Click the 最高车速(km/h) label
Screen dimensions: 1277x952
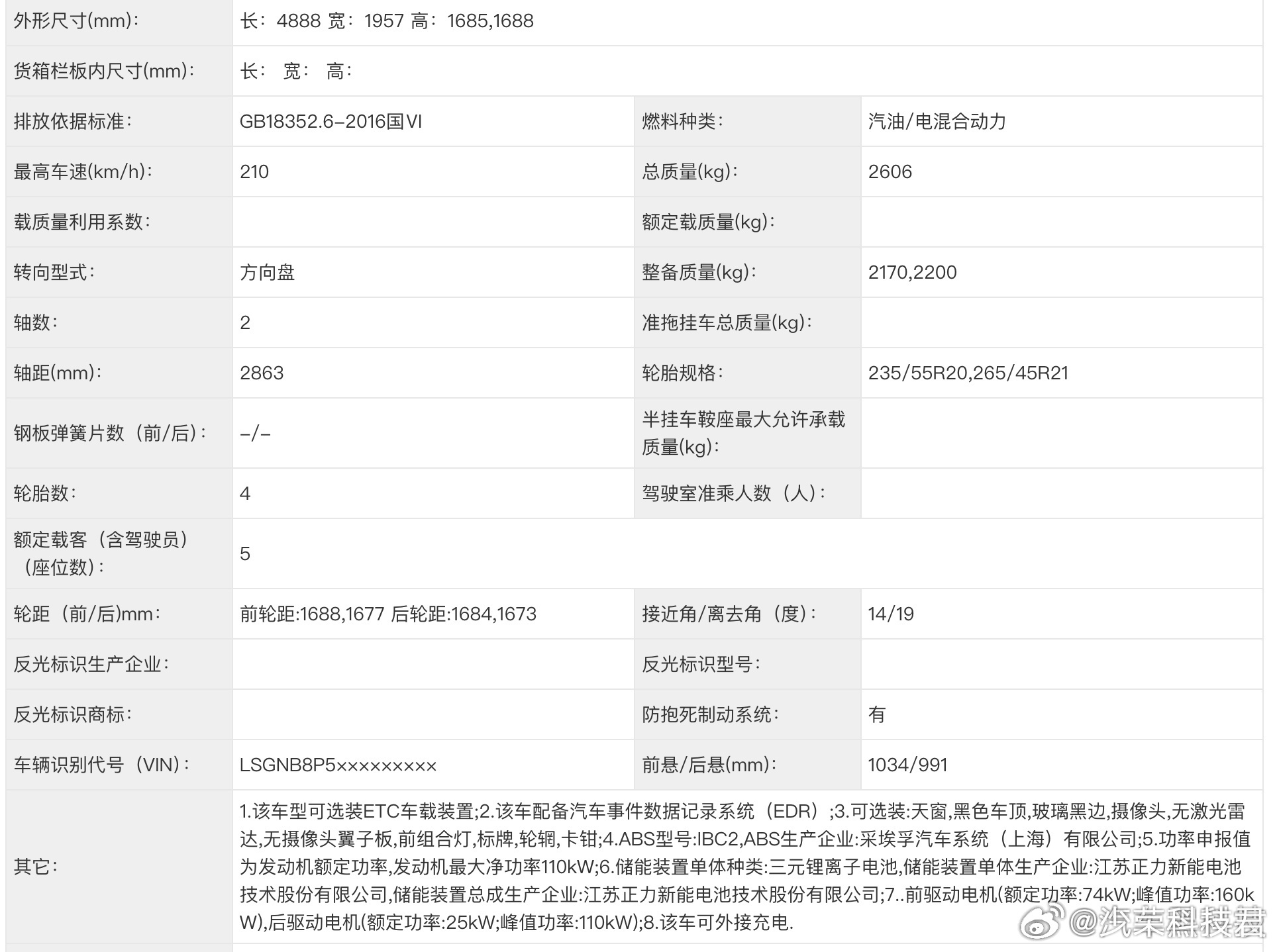click(x=83, y=172)
